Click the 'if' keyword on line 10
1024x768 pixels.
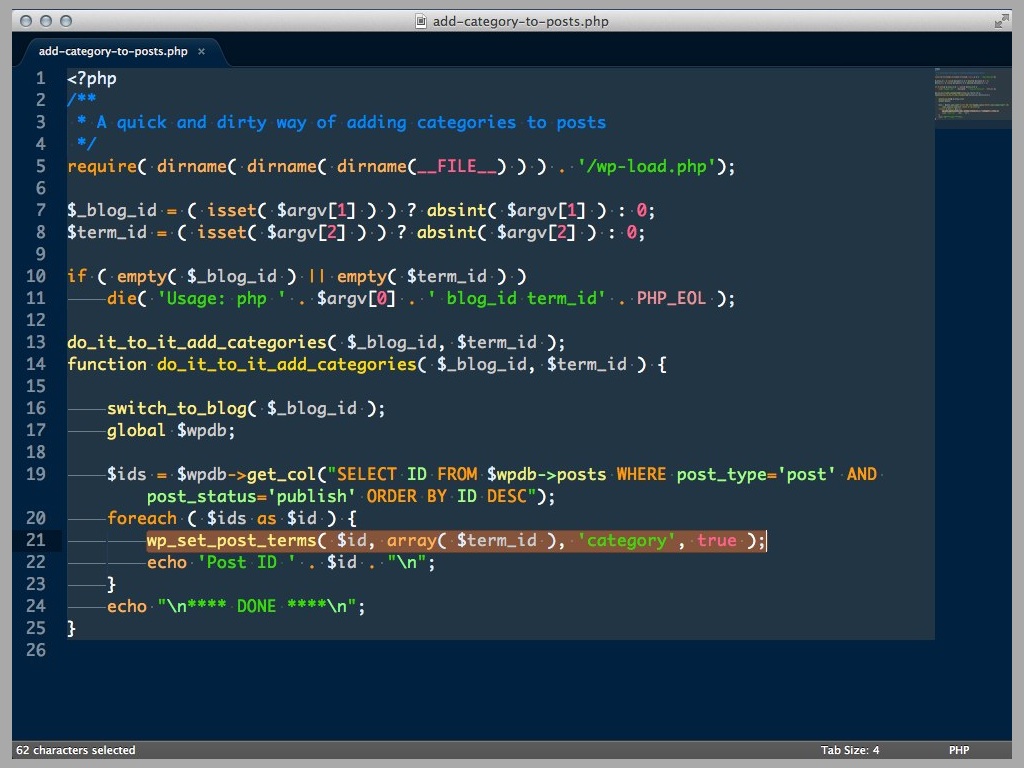coord(77,276)
